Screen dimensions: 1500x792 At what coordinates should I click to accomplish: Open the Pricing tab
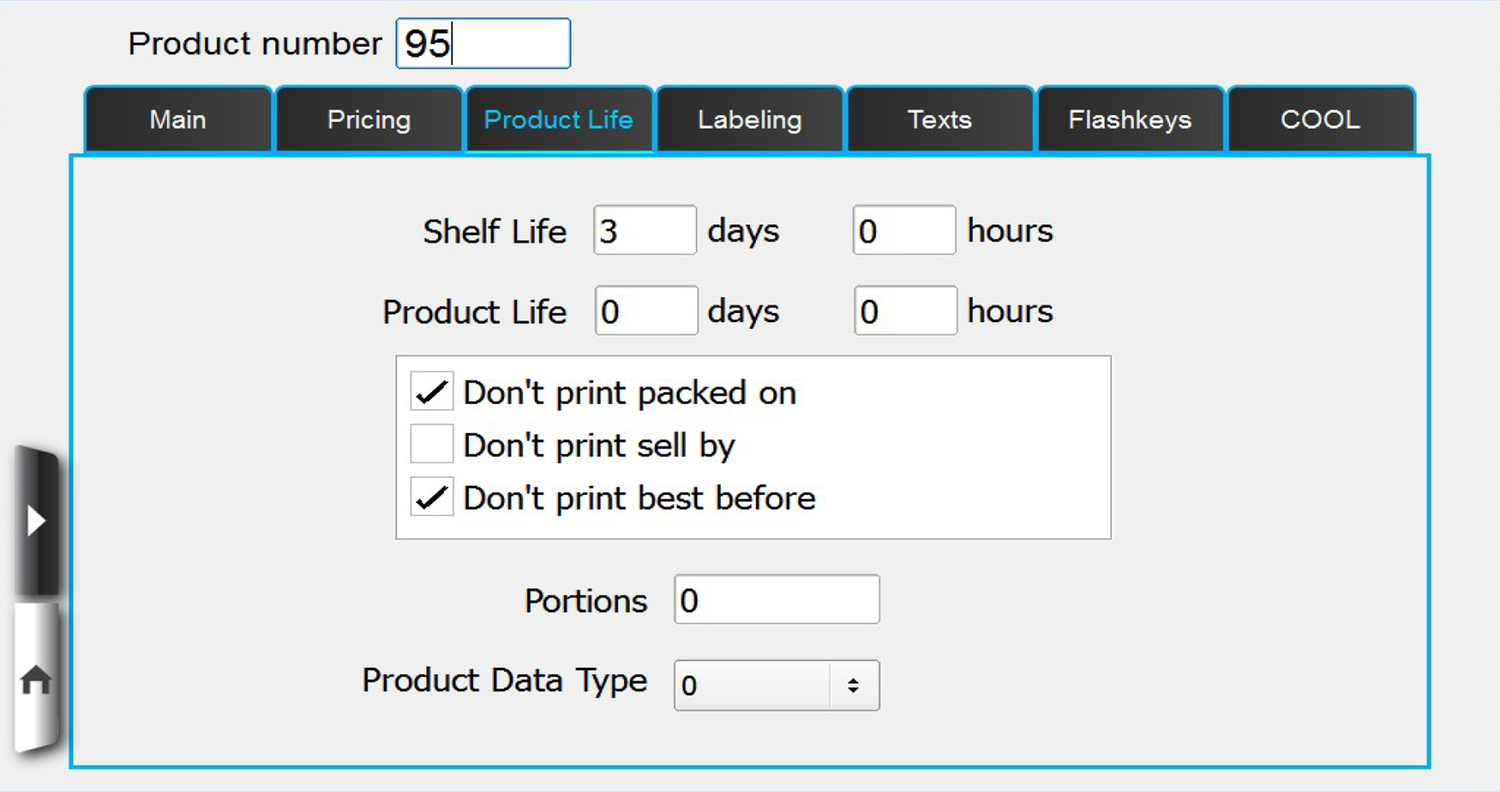[x=369, y=120]
